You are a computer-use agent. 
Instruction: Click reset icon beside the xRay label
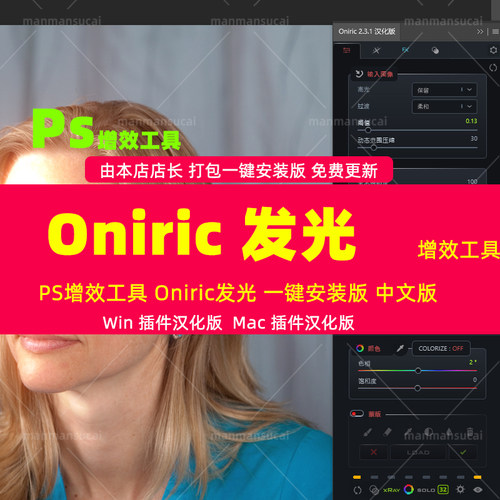coord(357,490)
